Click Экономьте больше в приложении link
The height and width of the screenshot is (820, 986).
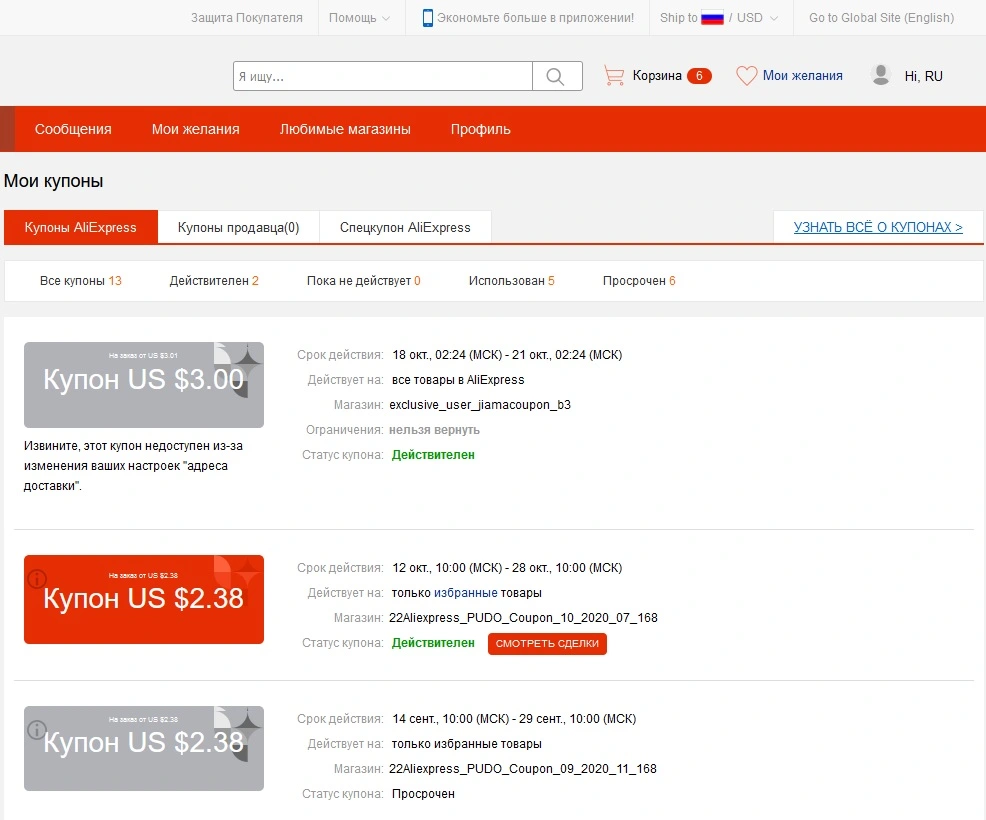[535, 18]
